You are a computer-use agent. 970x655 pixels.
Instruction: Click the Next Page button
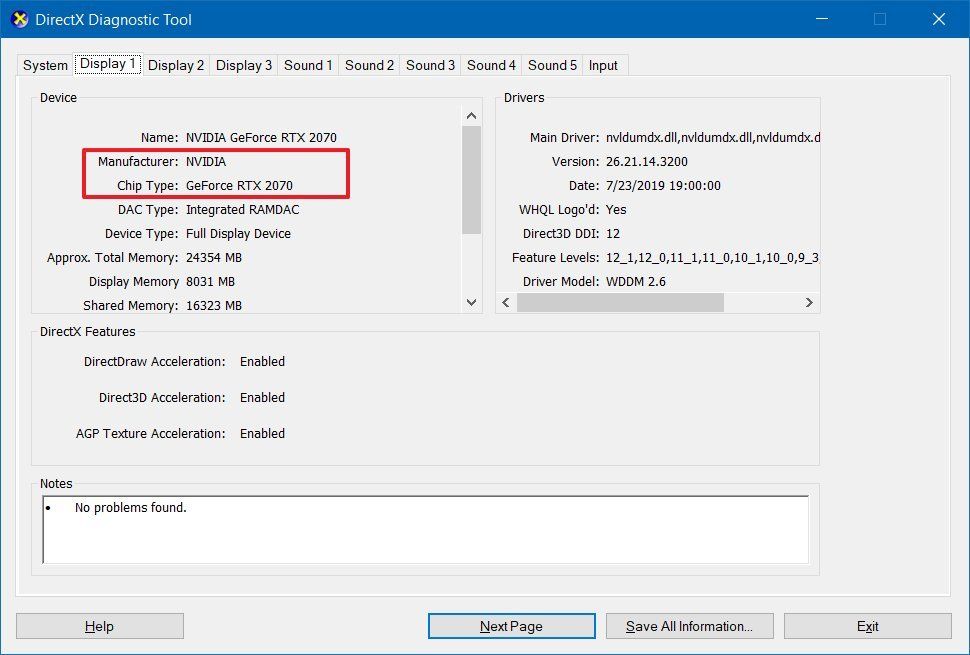click(x=511, y=625)
